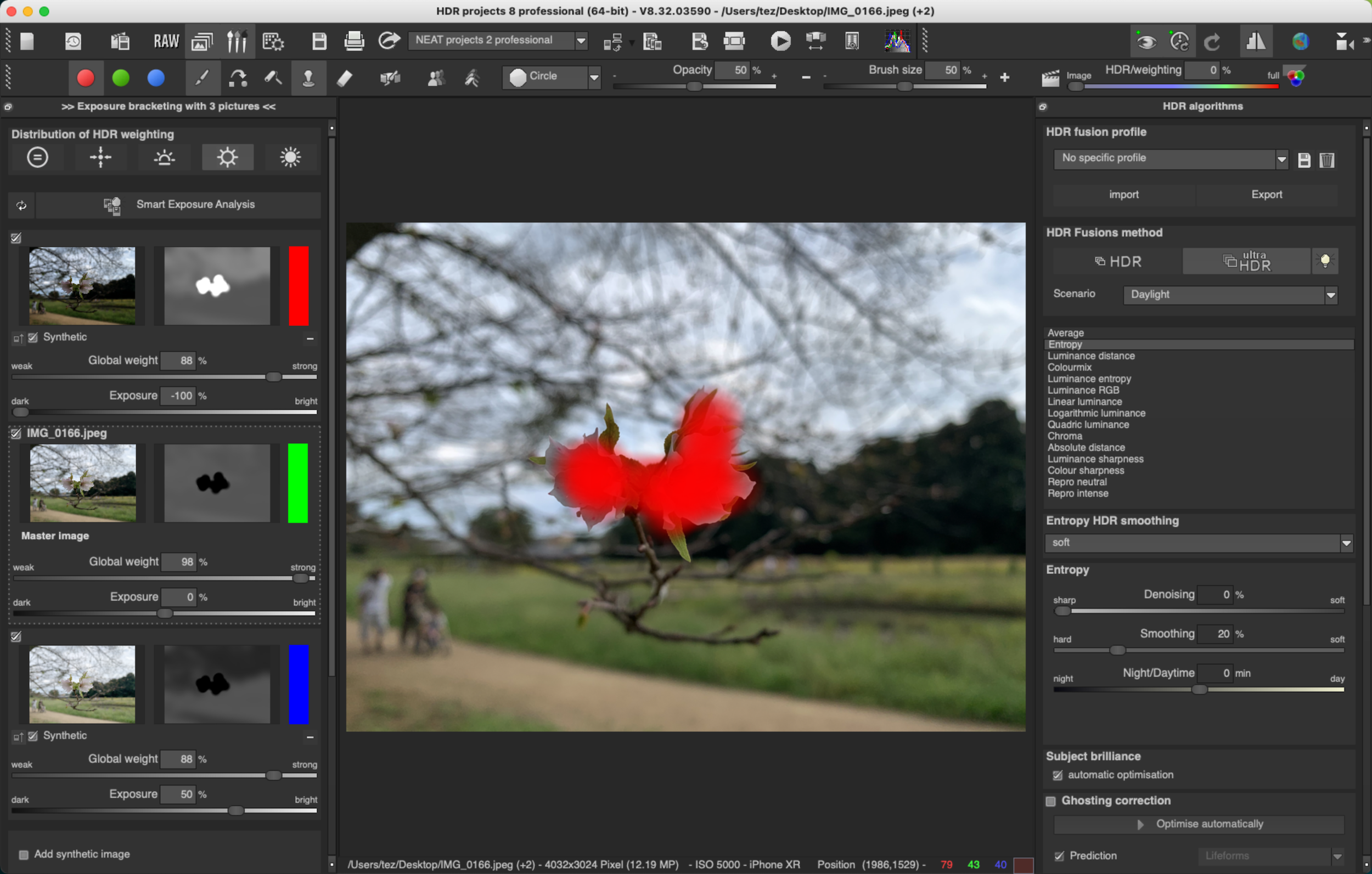Open the histogram icon in toolbar

pos(897,41)
